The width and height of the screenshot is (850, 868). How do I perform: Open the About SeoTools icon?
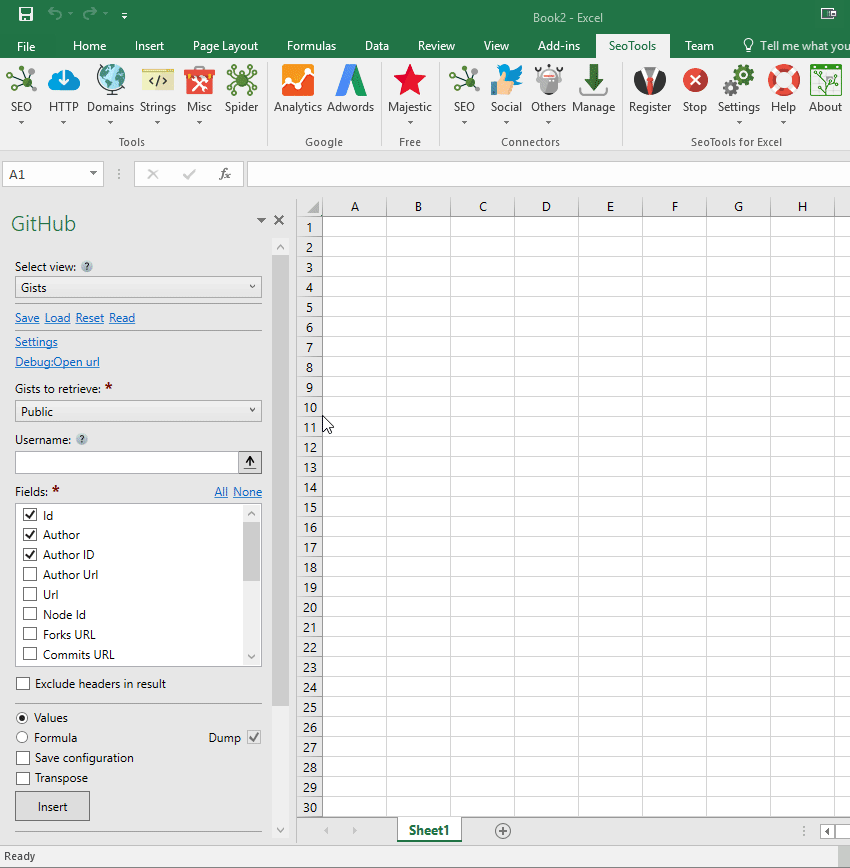pos(825,80)
